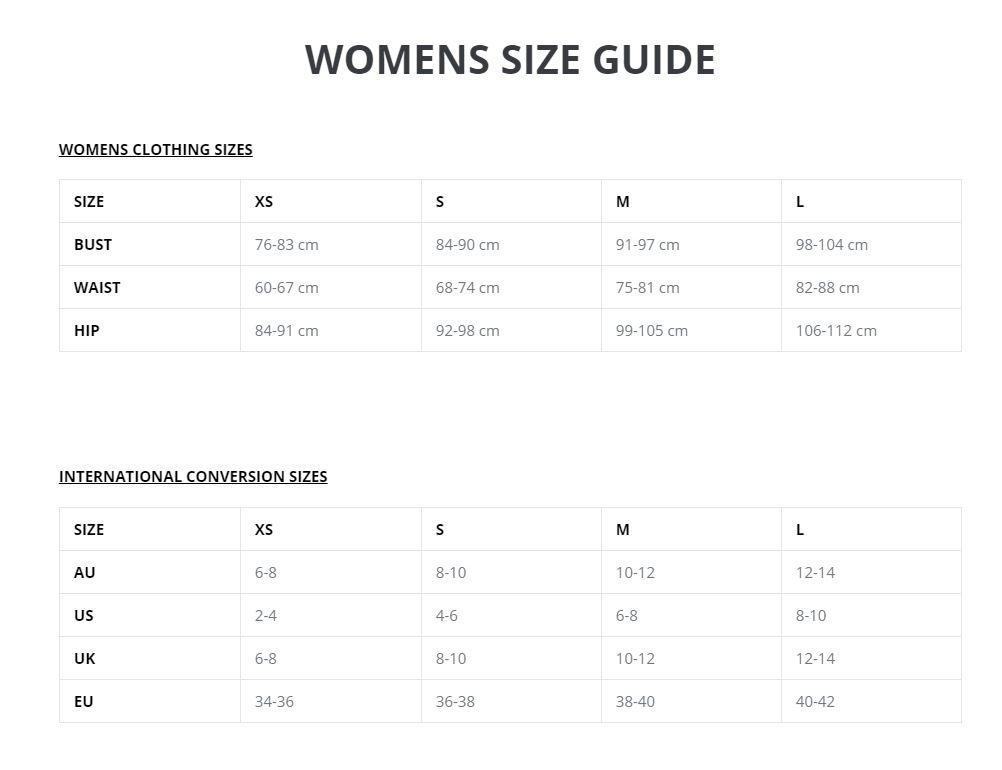Click the 75-81 cm waist cell
This screenshot has width=1002, height=770.
coord(647,287)
